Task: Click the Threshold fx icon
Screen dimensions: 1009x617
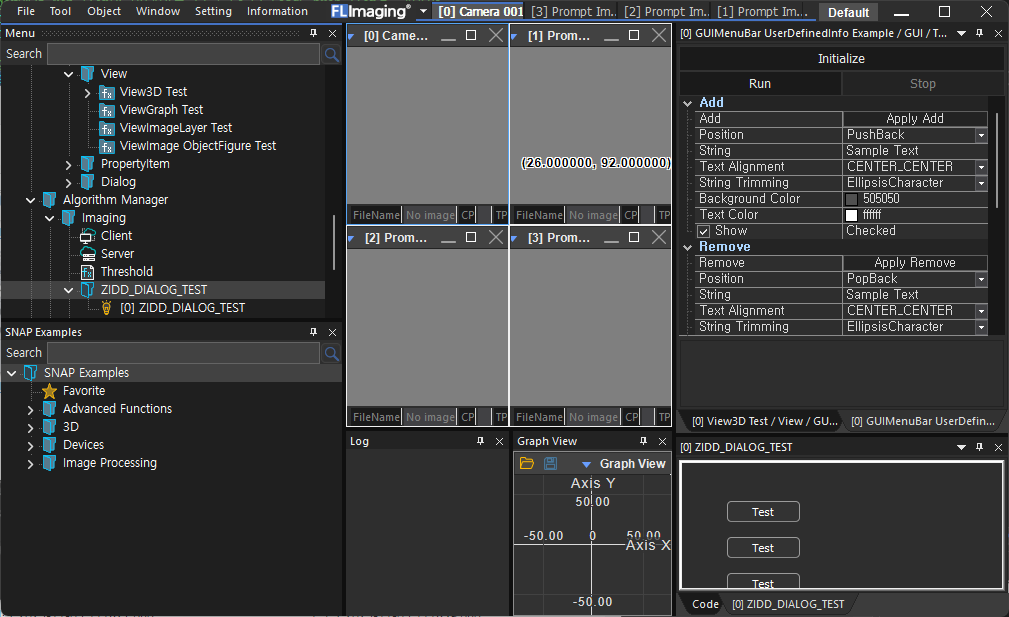Action: click(x=88, y=272)
